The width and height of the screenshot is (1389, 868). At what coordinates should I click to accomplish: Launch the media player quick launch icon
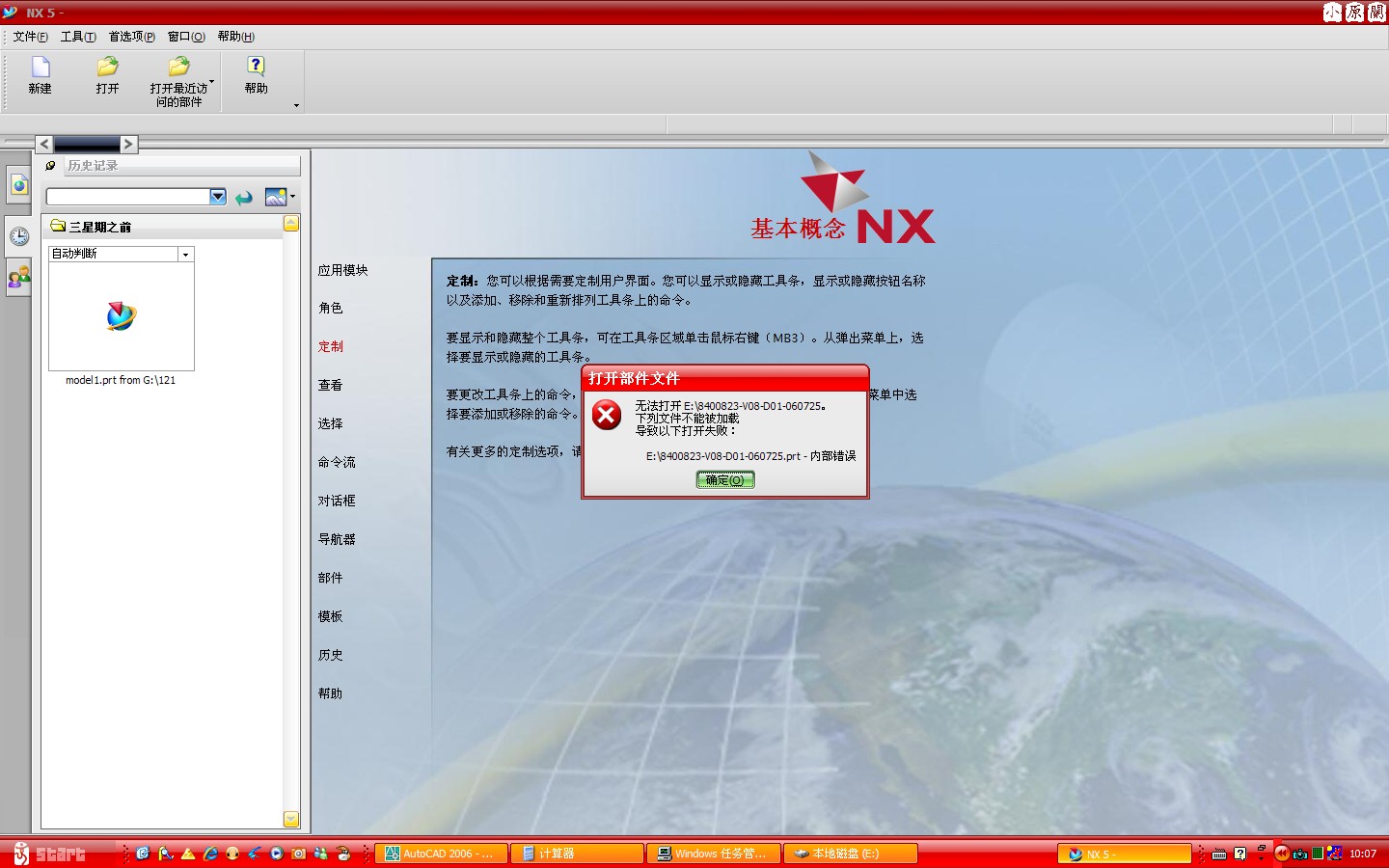pos(277,854)
